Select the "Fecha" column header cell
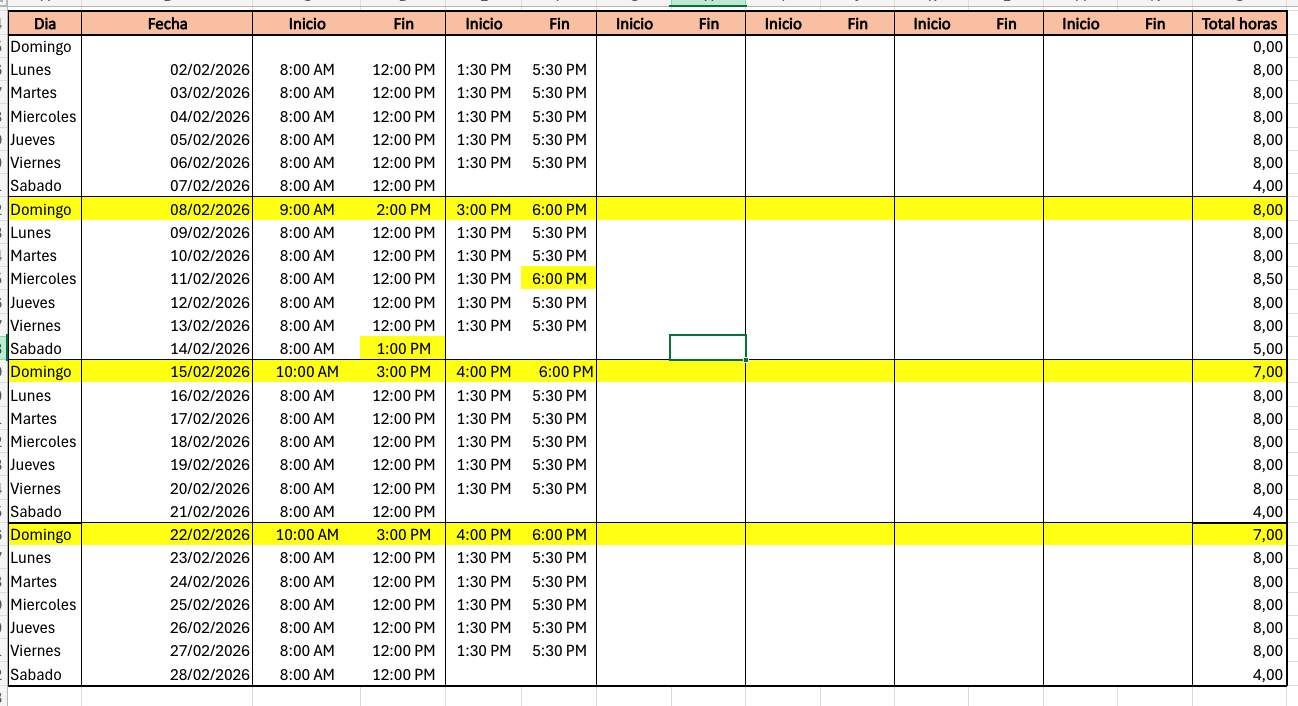 [x=167, y=23]
